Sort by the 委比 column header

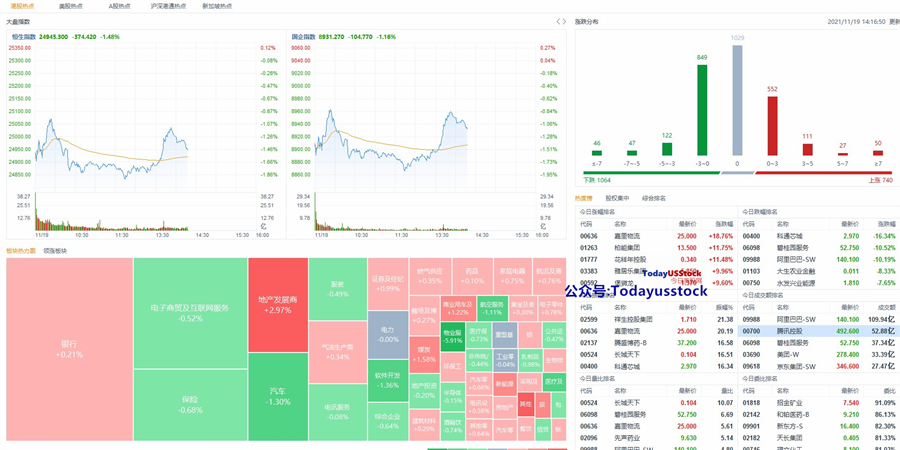(890, 390)
